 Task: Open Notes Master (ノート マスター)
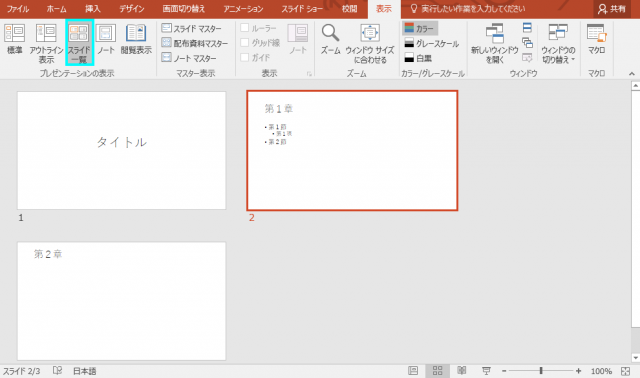[189, 58]
